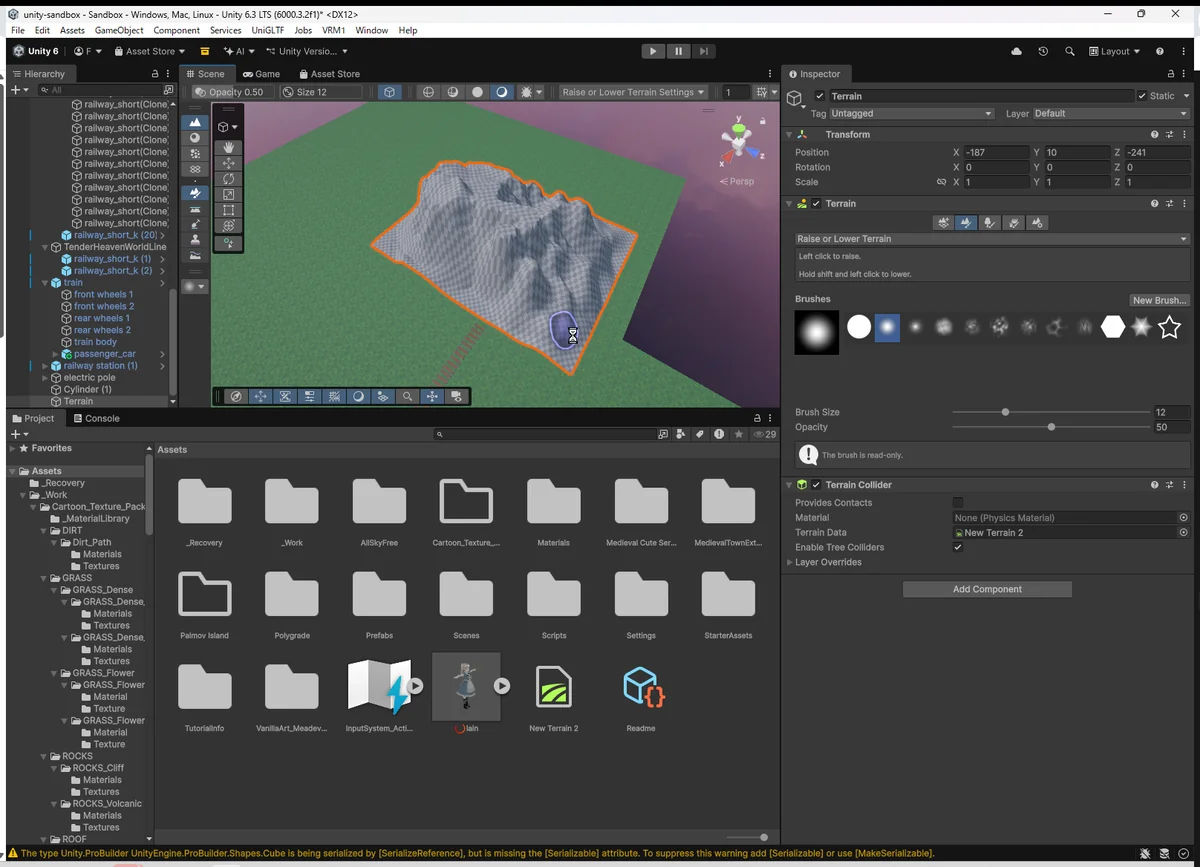
Task: Select the Hand view tool in scene
Action: pyautogui.click(x=228, y=147)
